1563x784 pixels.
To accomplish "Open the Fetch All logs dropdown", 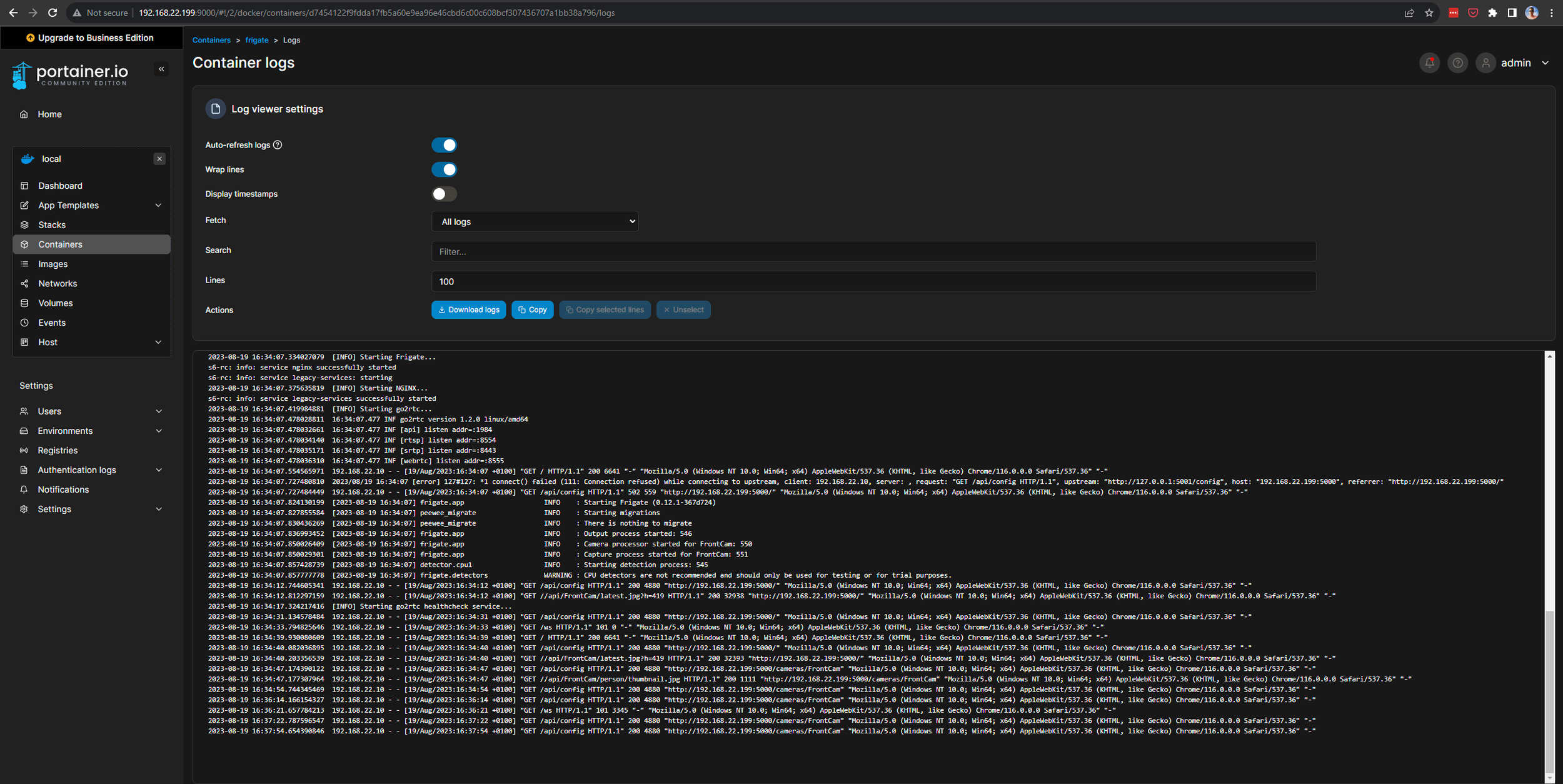I will point(535,221).
